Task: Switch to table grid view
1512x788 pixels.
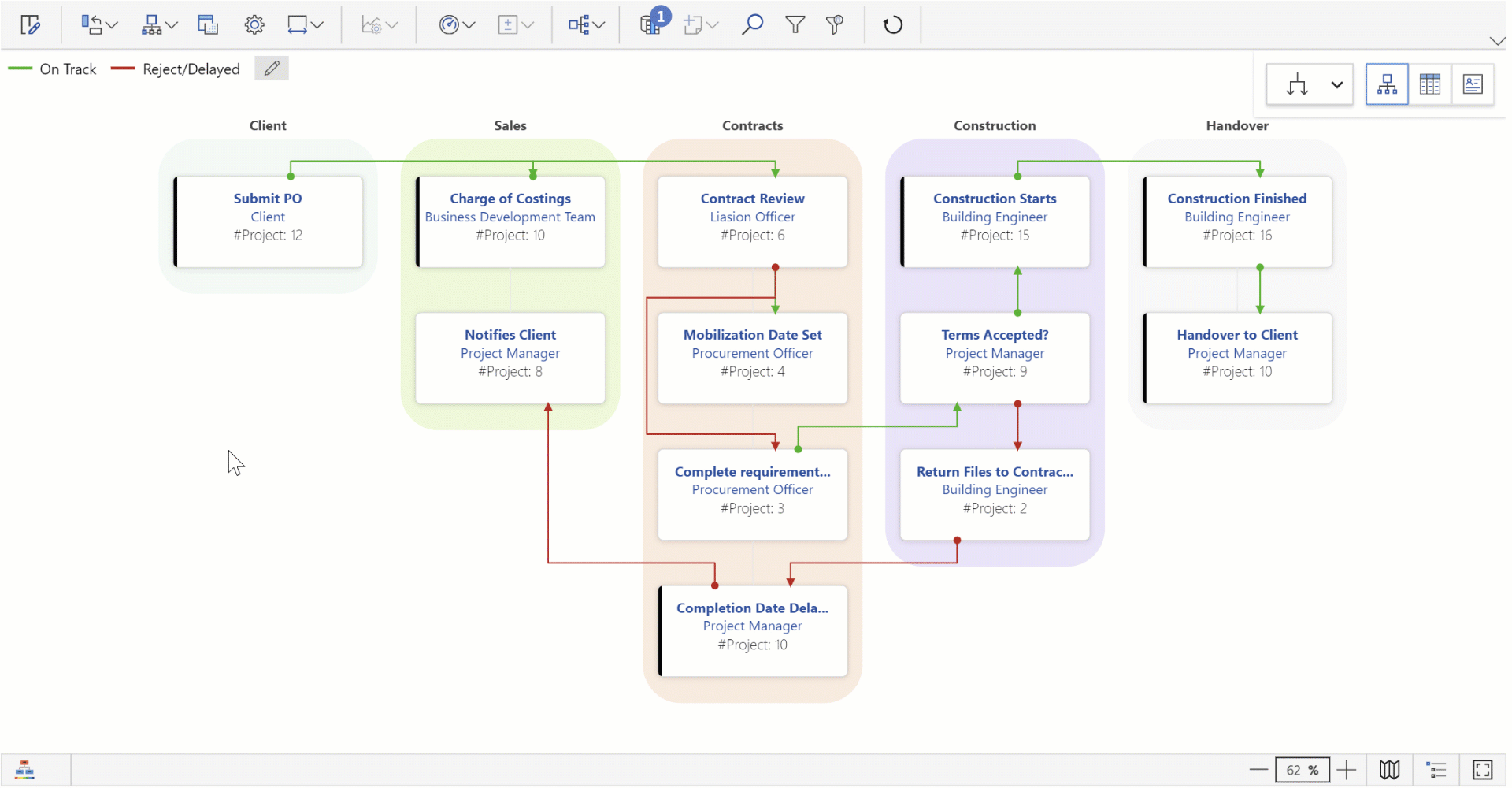Action: (1429, 84)
